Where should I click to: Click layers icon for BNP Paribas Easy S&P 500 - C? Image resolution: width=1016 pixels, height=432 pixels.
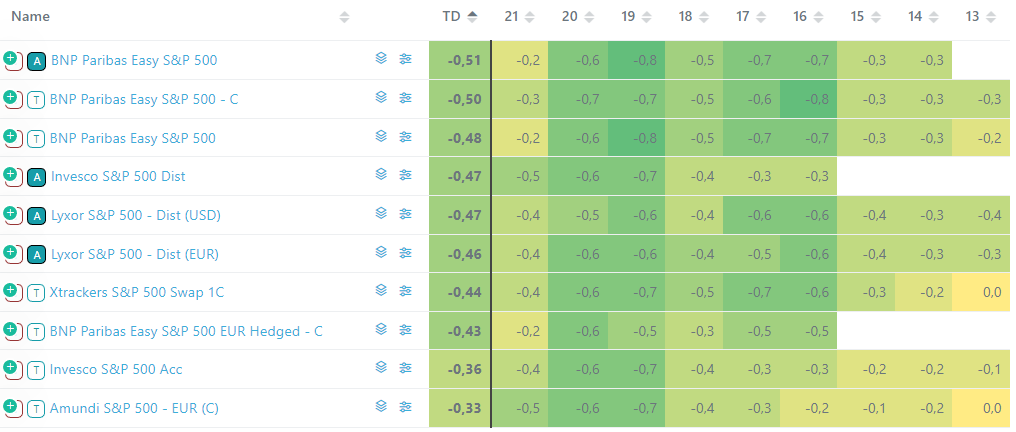381,98
